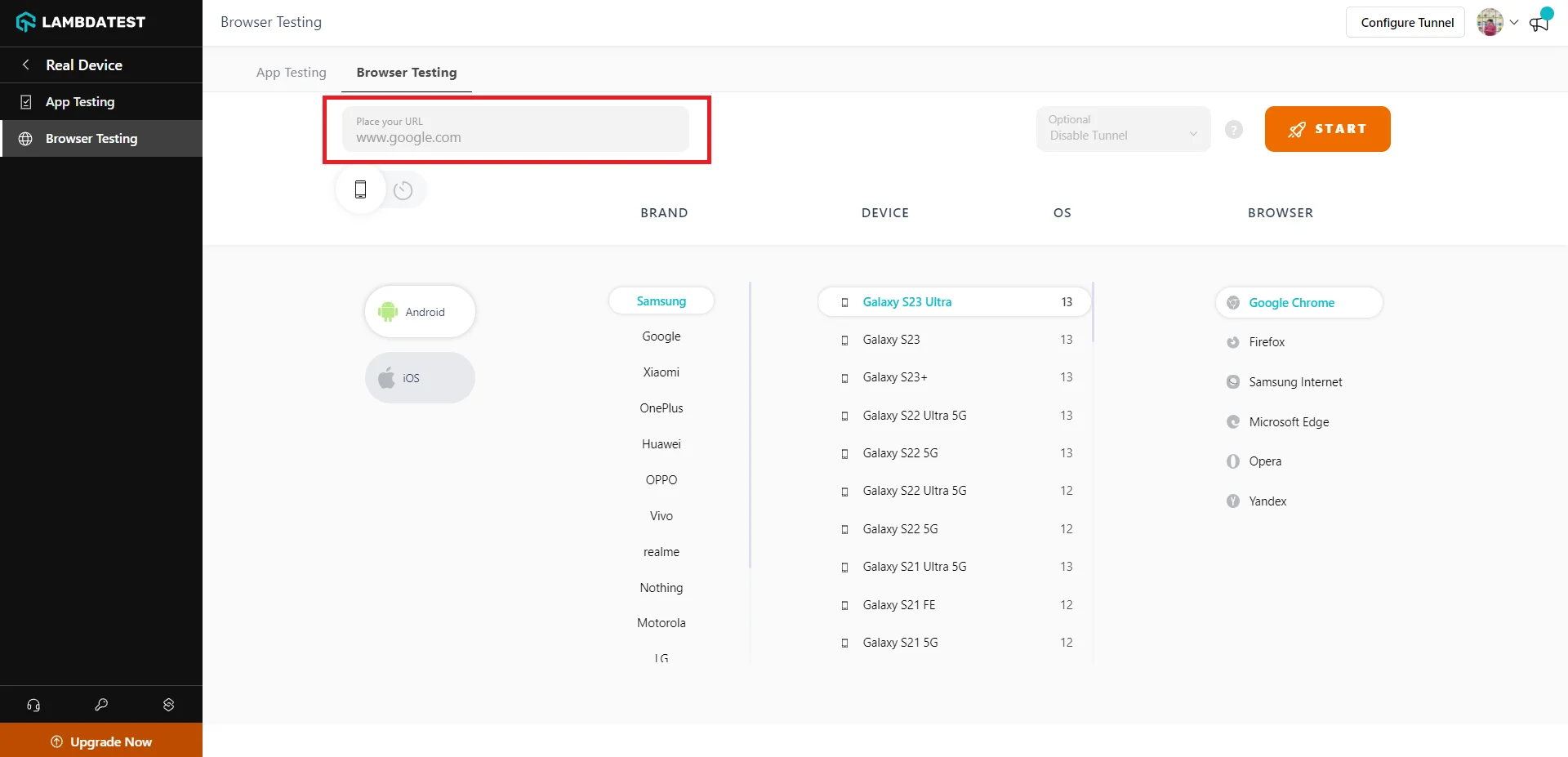
Task: Switch to the App Testing tab
Action: coord(291,73)
